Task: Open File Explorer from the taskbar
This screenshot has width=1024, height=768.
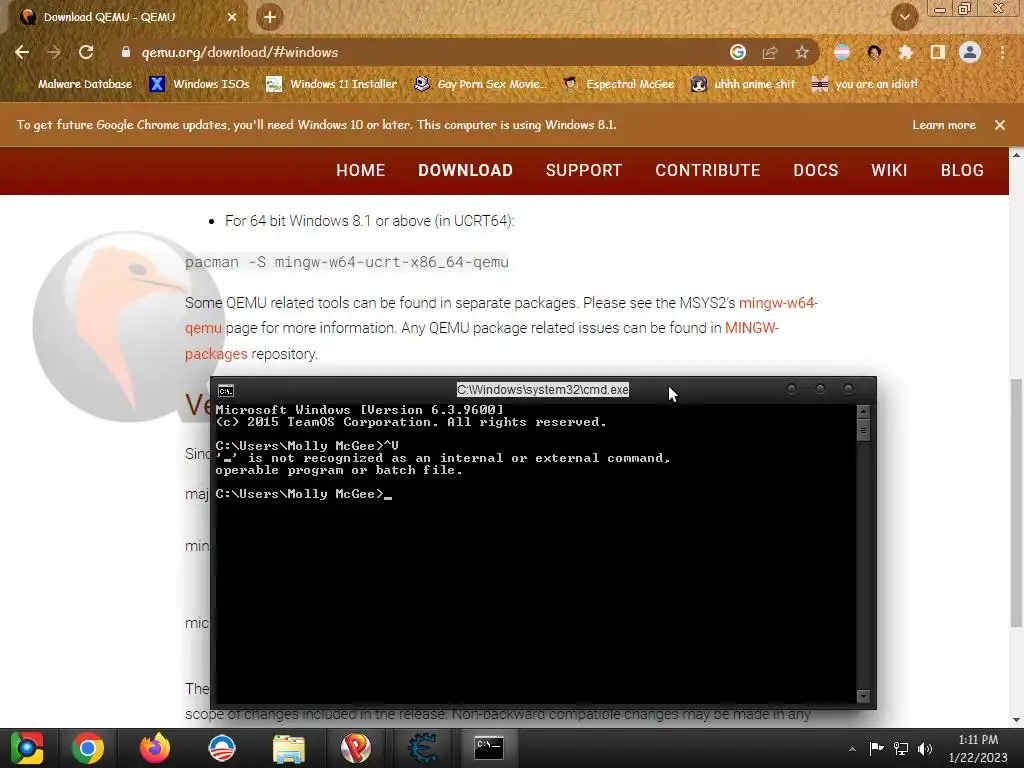Action: pyautogui.click(x=289, y=749)
